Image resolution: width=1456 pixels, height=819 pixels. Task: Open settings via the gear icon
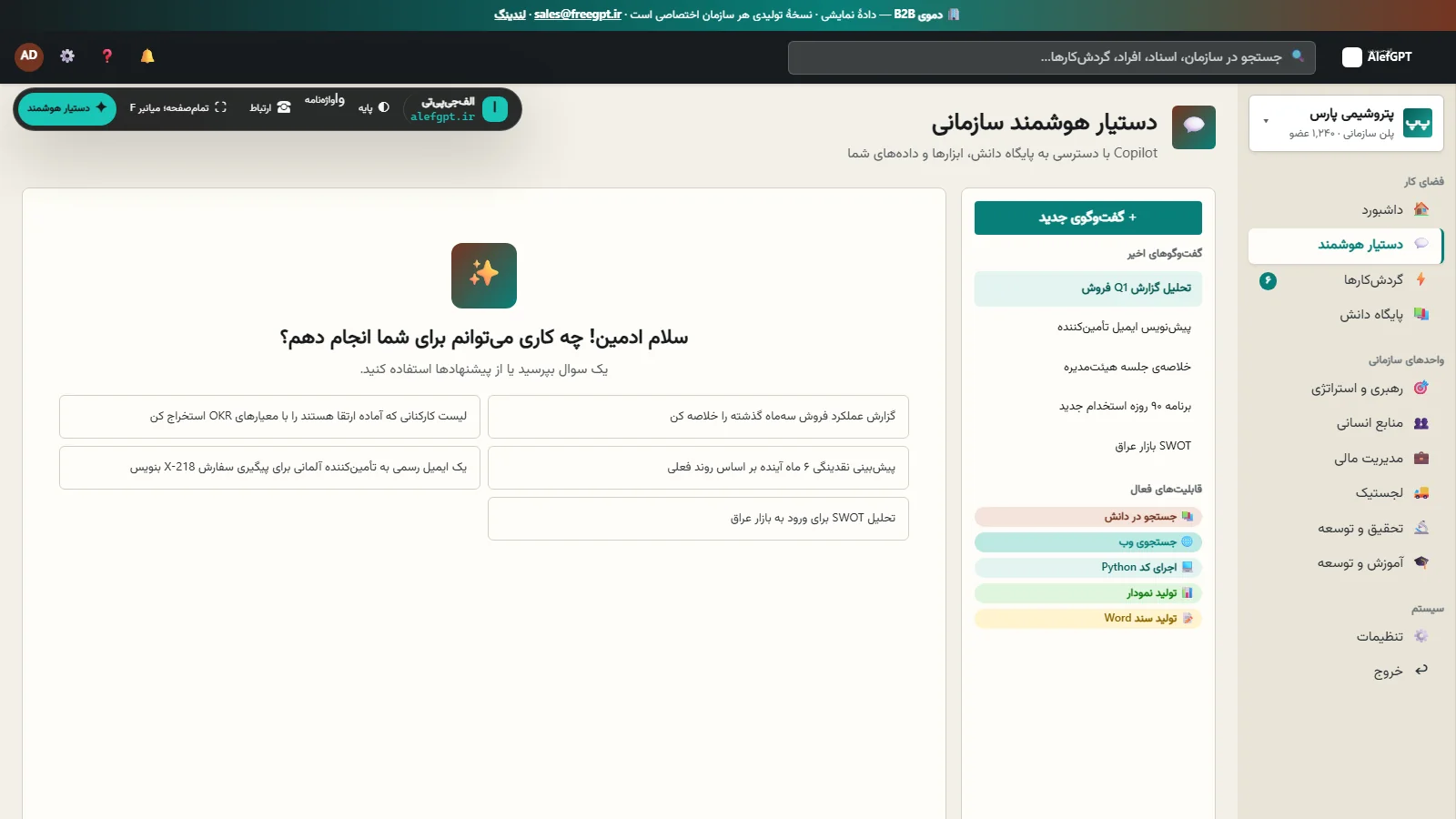click(67, 56)
